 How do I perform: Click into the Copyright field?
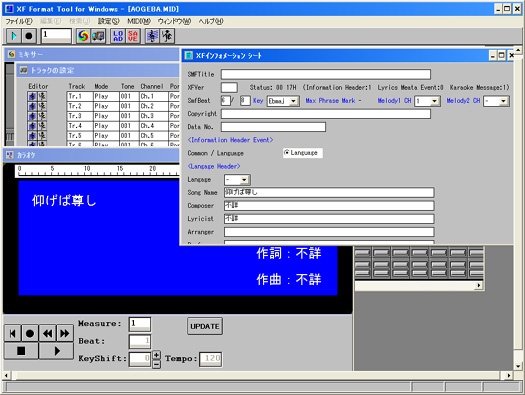[326, 114]
